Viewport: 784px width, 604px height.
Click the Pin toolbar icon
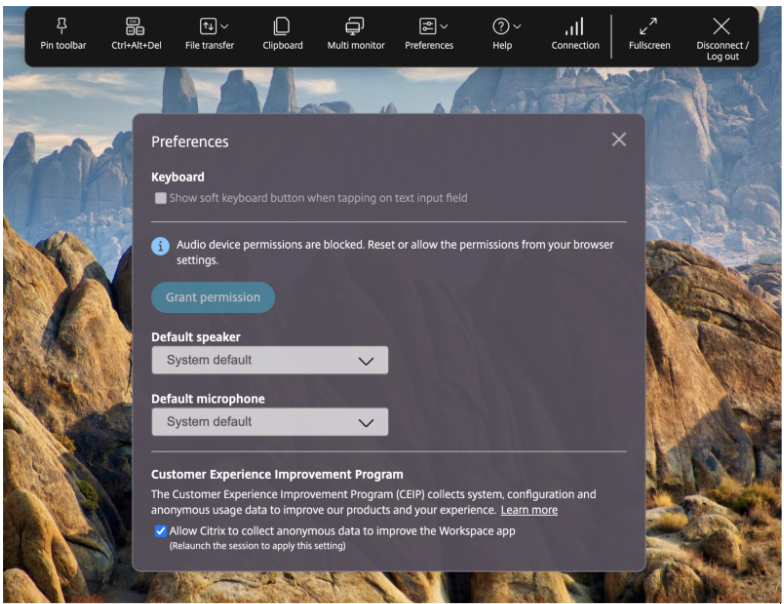[x=63, y=26]
